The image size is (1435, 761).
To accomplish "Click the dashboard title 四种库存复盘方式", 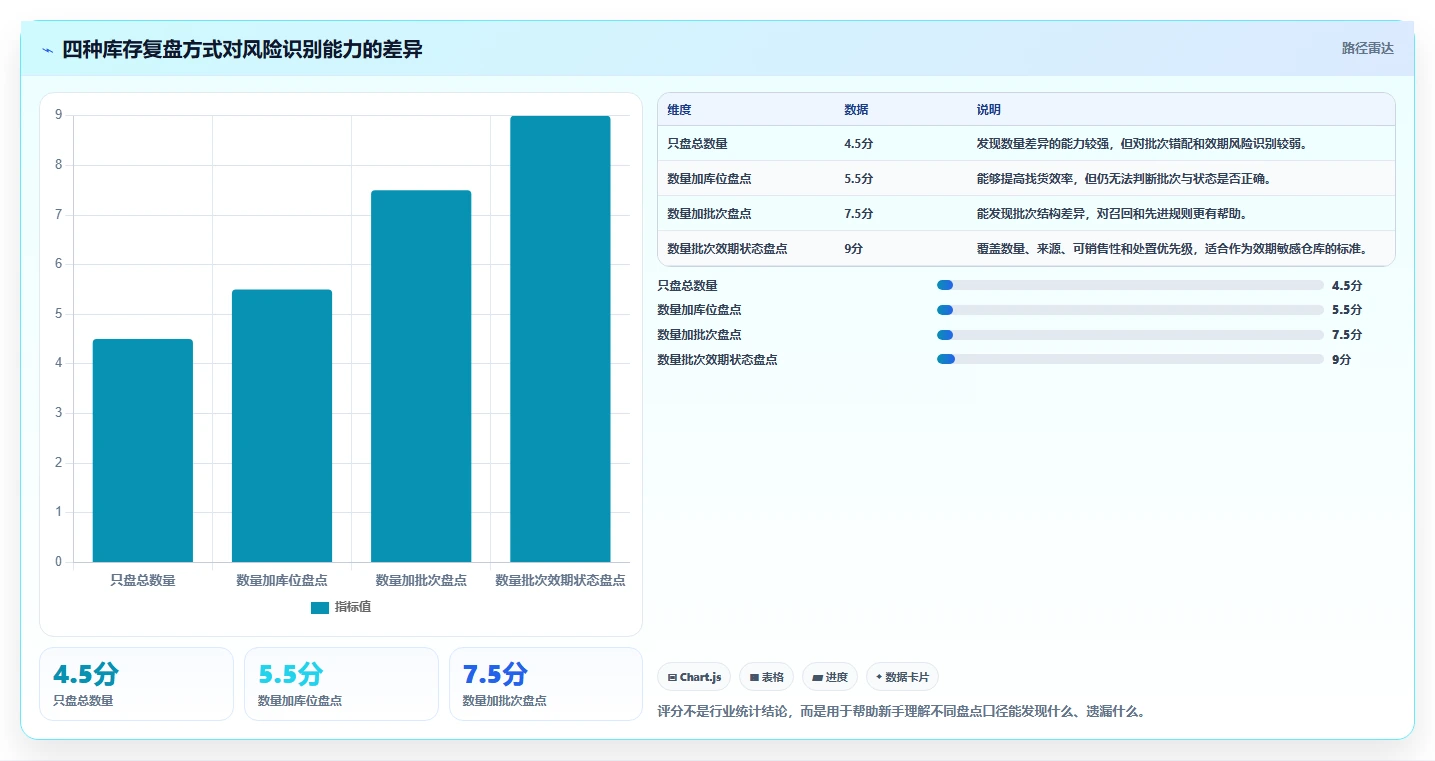I will pyautogui.click(x=242, y=49).
